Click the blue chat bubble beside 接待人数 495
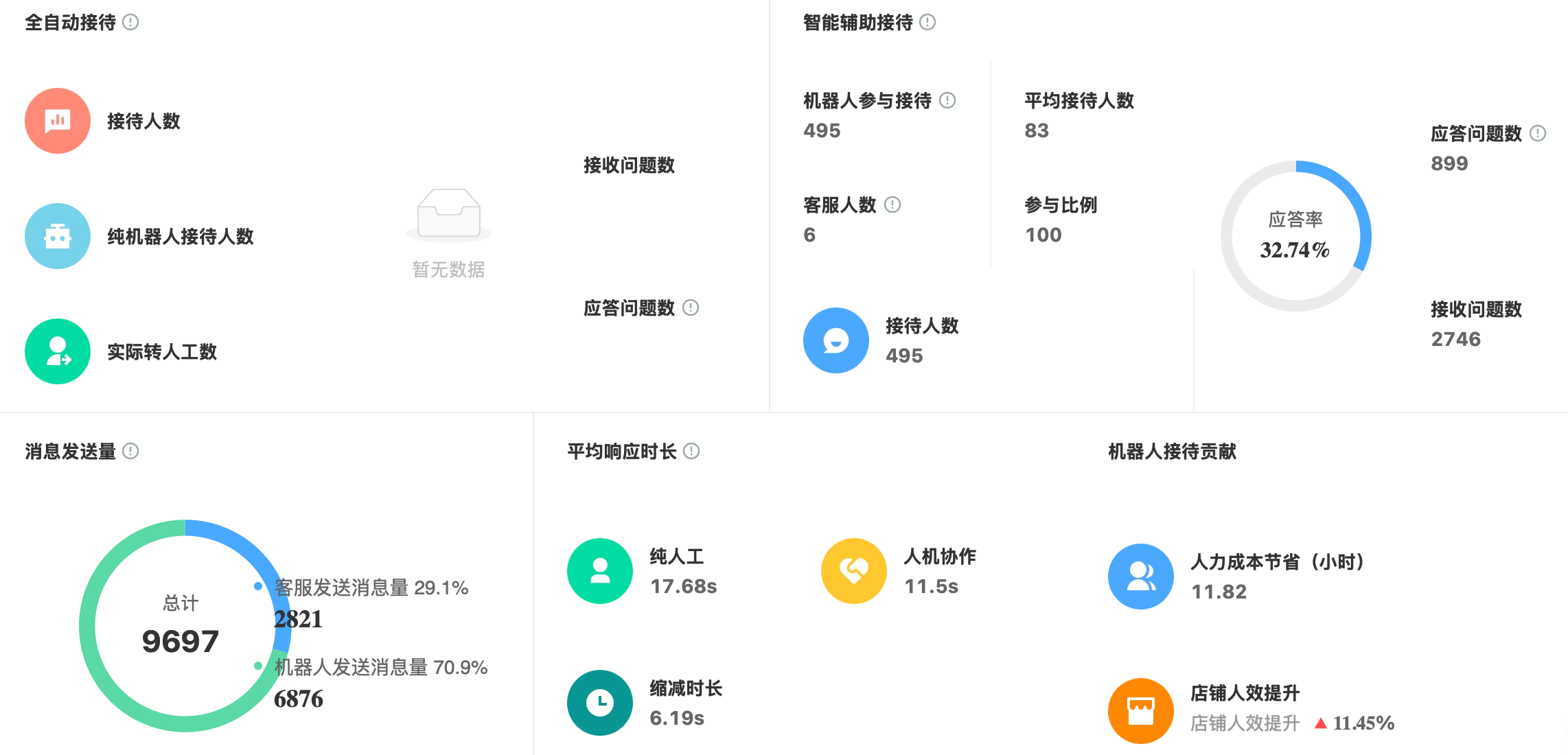The height and width of the screenshot is (755, 1568). point(835,340)
